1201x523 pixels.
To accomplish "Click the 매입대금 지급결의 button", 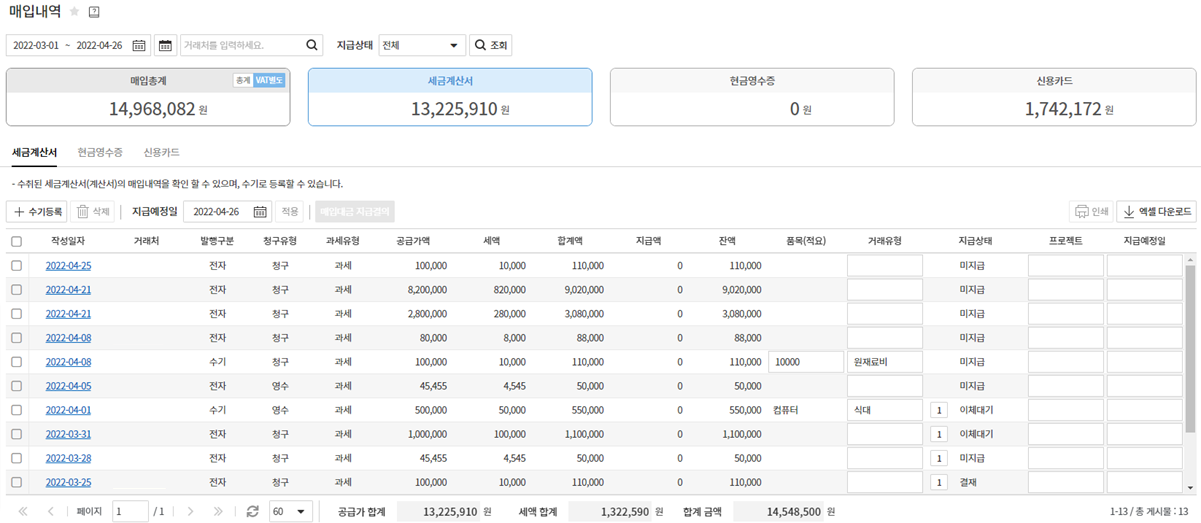I will [x=355, y=212].
